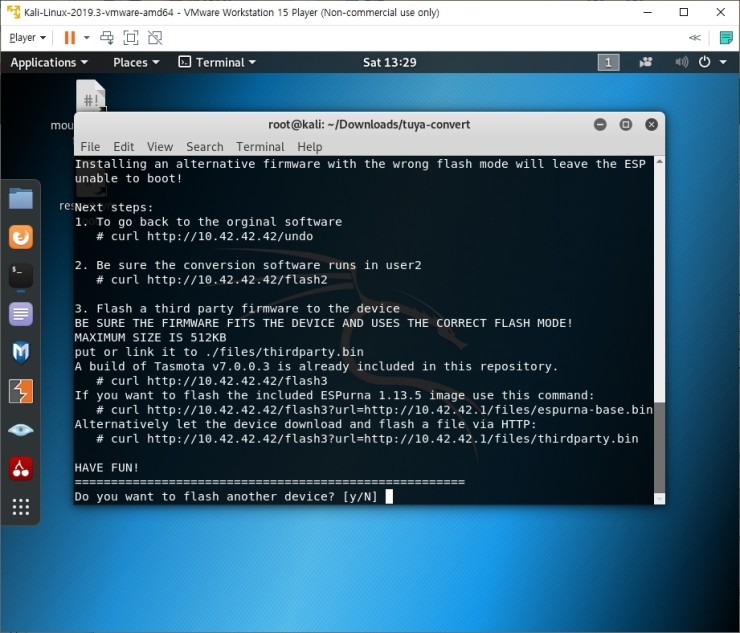The width and height of the screenshot is (740, 633).
Task: Click "Next steps:" text in terminal
Action: 114,208
